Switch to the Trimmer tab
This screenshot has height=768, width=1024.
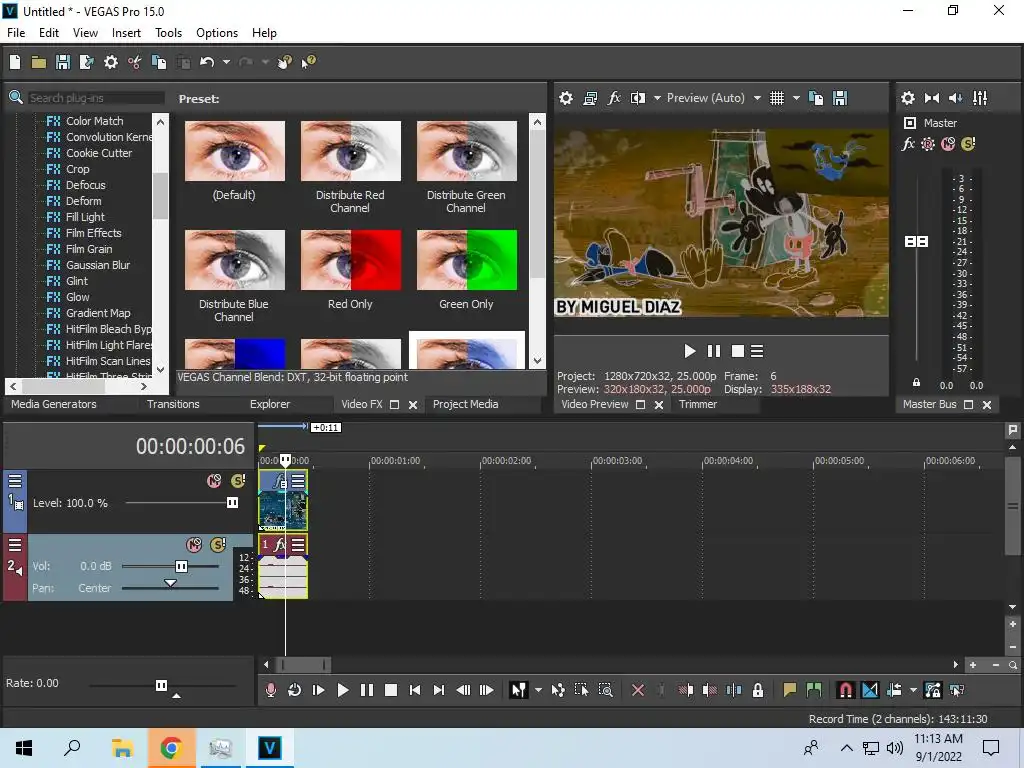click(697, 404)
